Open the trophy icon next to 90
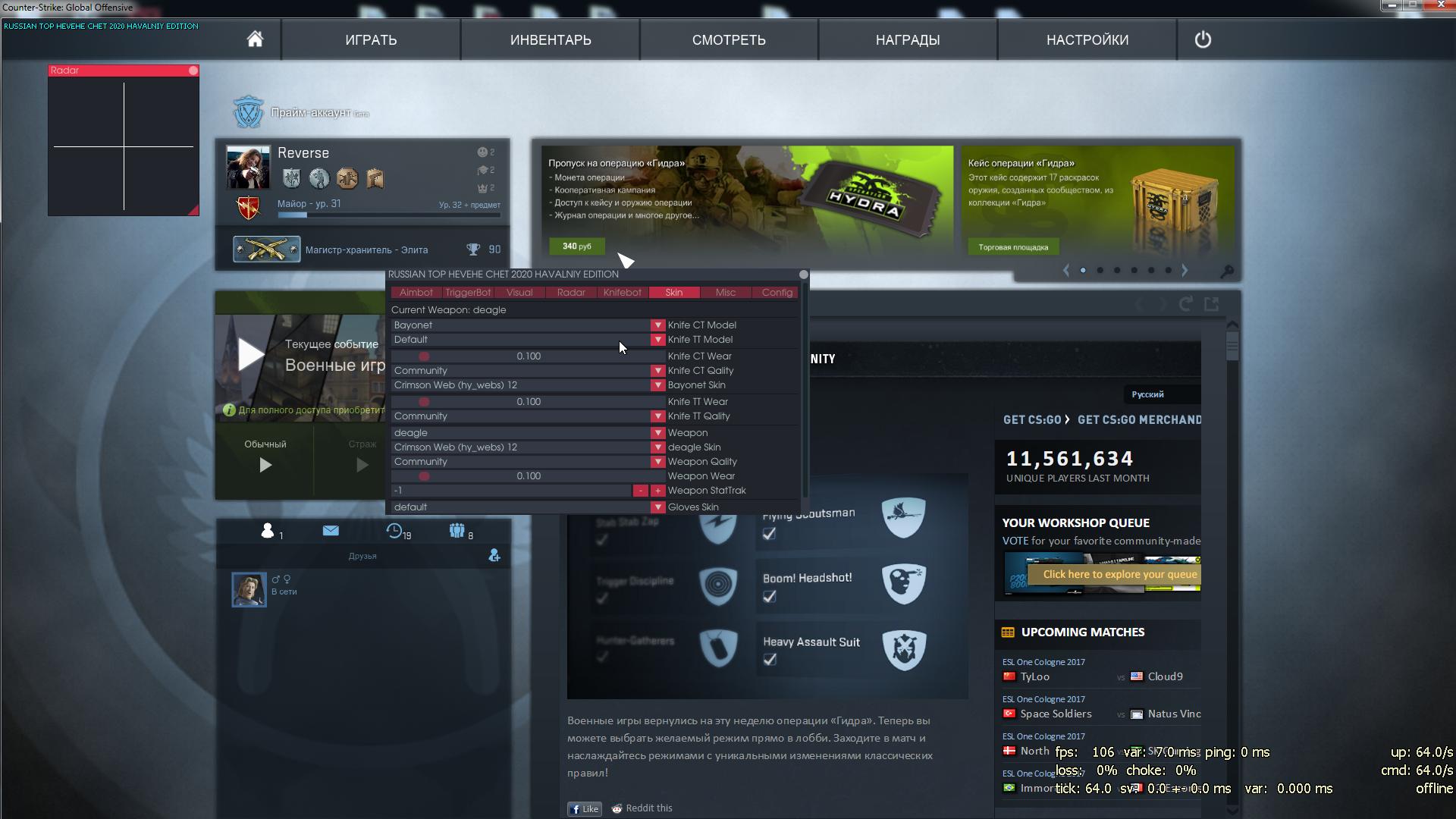Image resolution: width=1456 pixels, height=819 pixels. pos(473,249)
